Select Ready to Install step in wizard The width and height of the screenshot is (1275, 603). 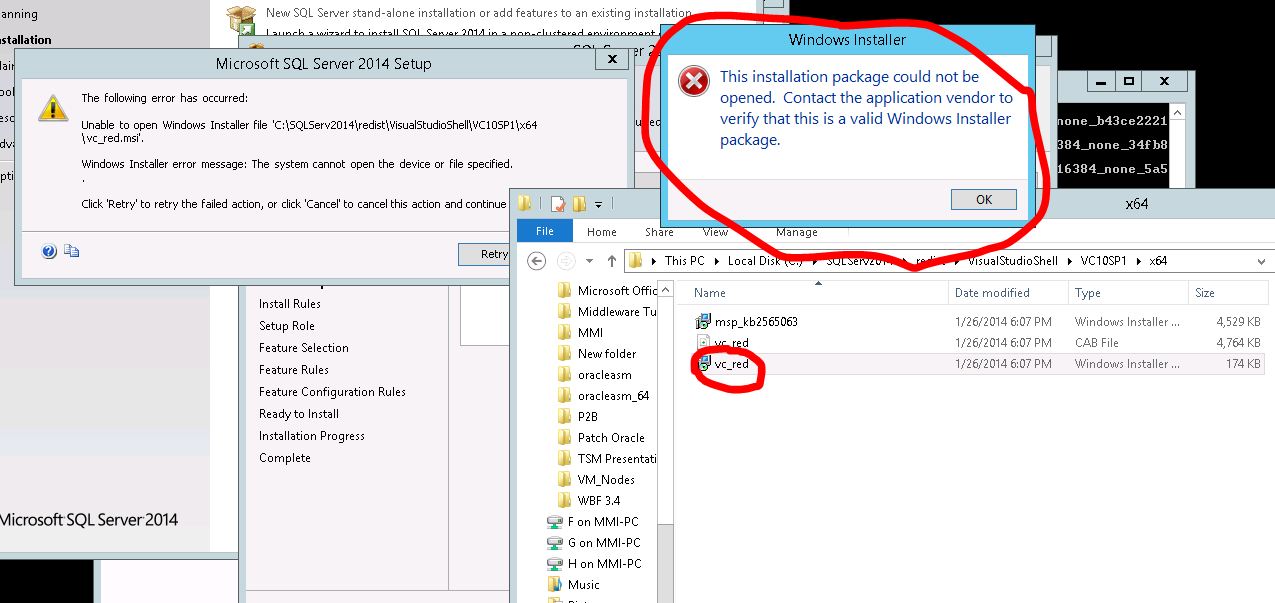pos(299,413)
